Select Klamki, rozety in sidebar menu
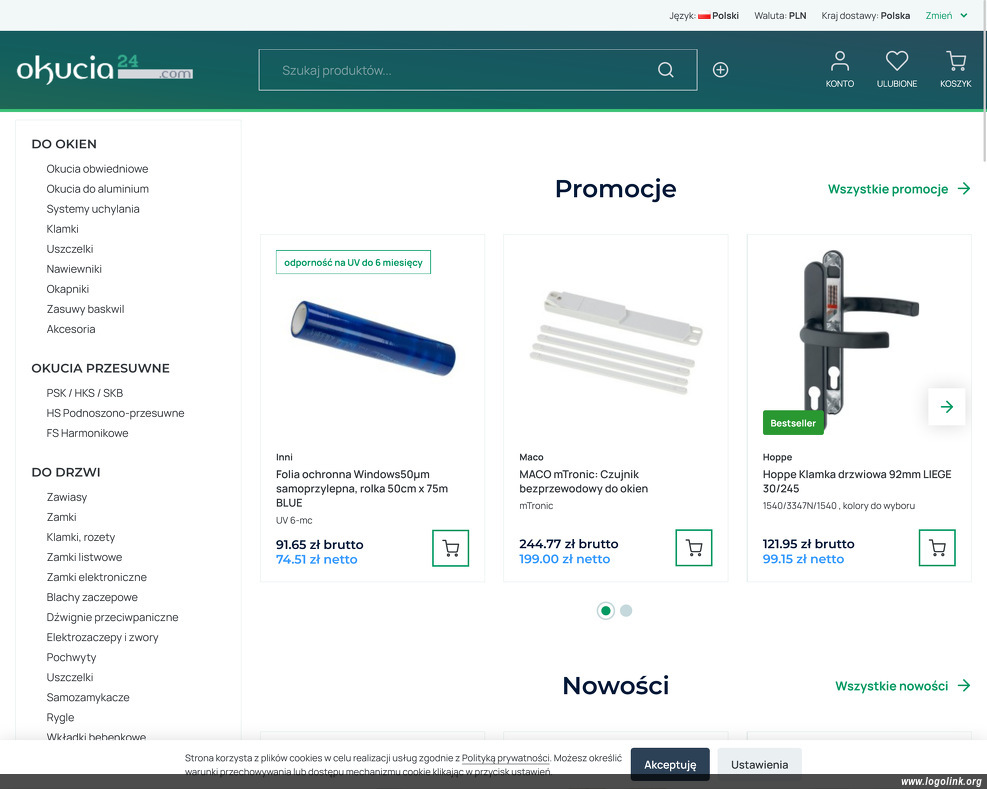 click(x=81, y=537)
